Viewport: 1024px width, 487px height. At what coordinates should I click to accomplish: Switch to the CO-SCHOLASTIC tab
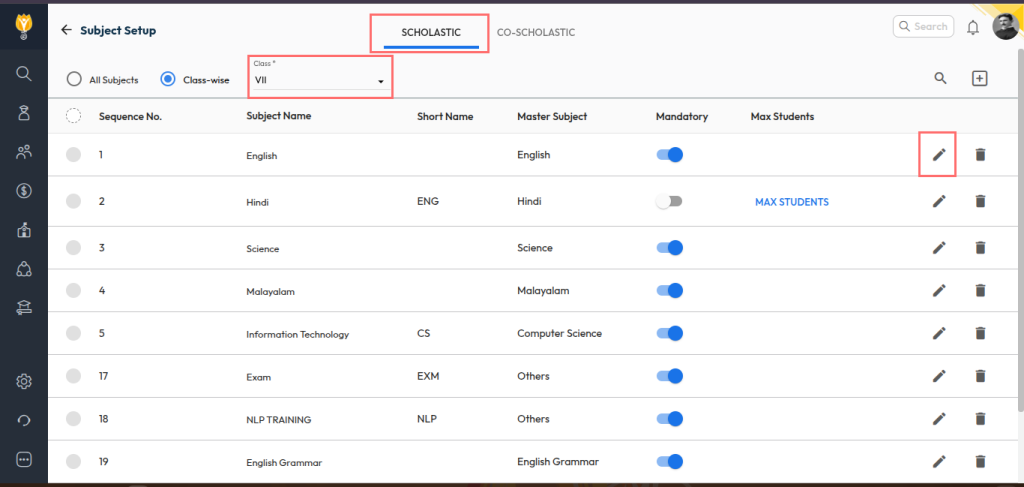536,32
